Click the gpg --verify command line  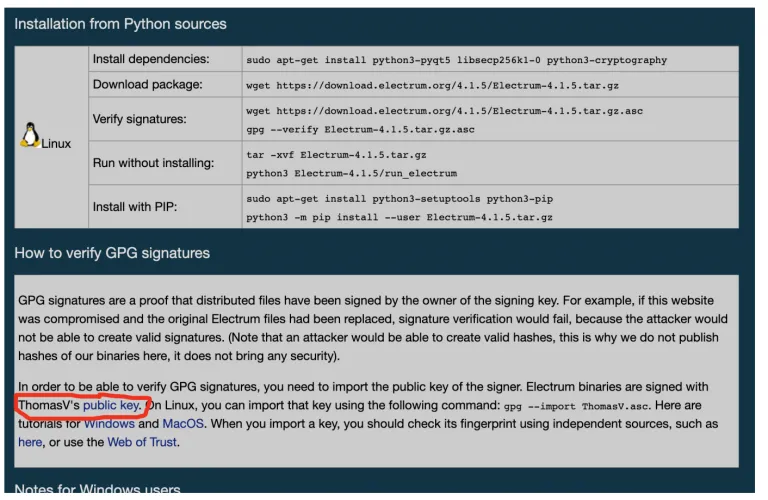pyautogui.click(x=360, y=130)
